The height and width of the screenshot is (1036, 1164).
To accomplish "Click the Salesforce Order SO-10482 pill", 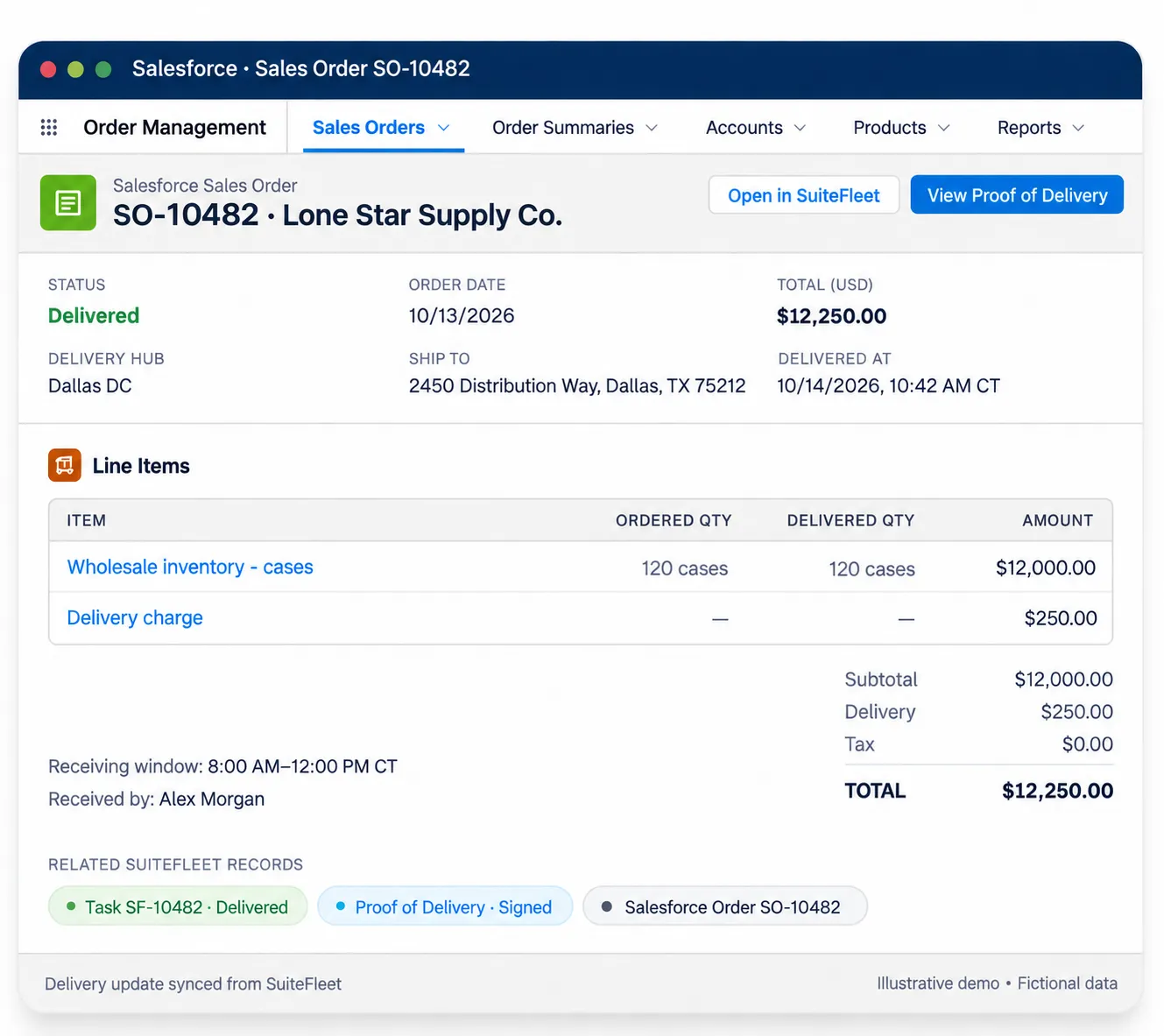I will (725, 906).
